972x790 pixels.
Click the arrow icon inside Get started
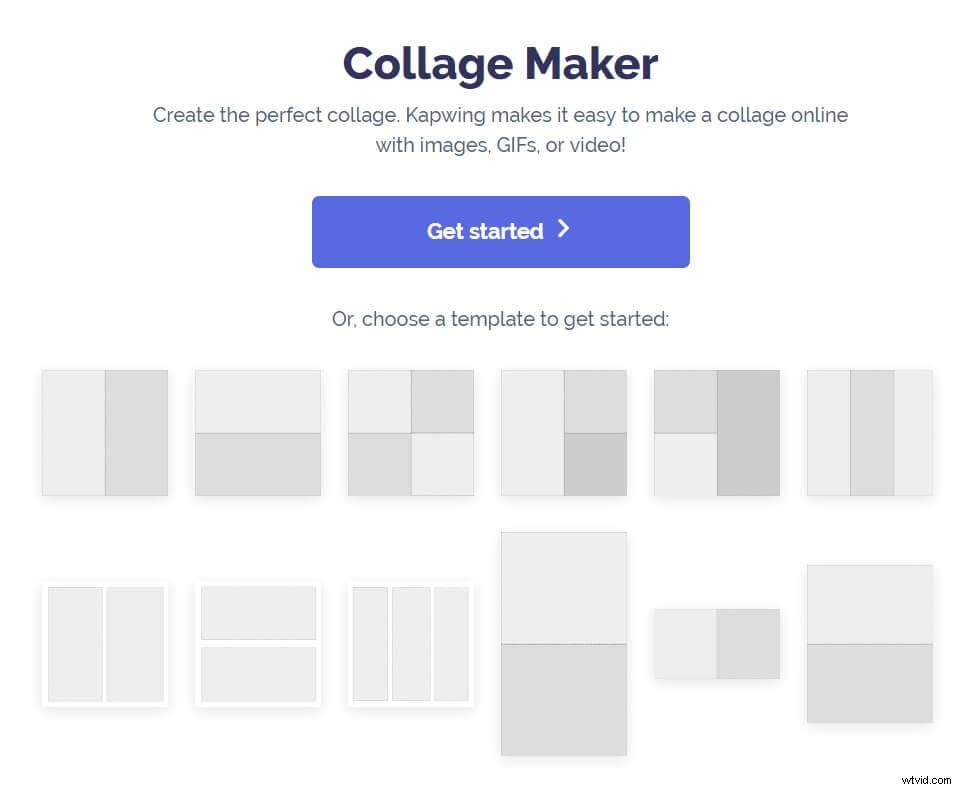click(564, 230)
